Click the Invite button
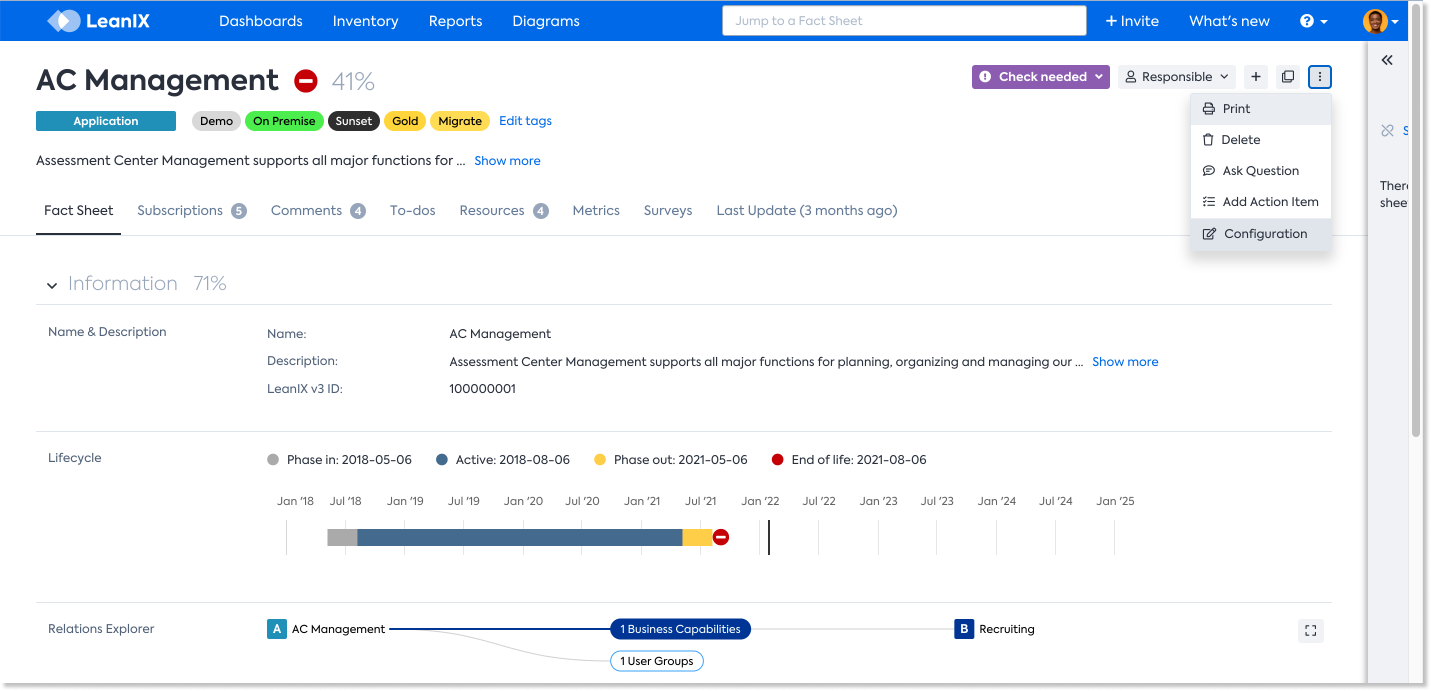Screen dimensions: 1431x691 point(1132,21)
